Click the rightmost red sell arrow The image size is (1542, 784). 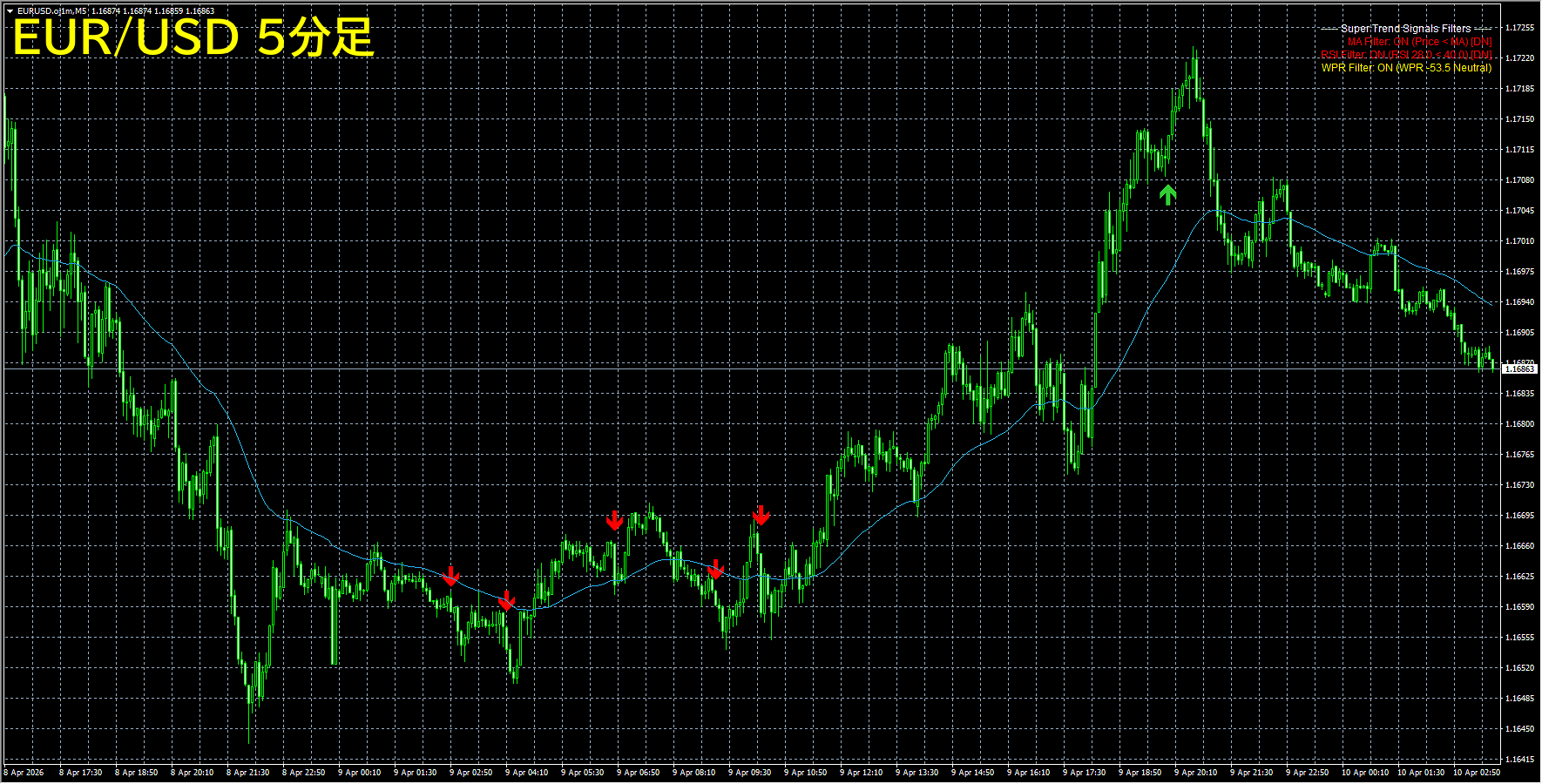pos(761,515)
